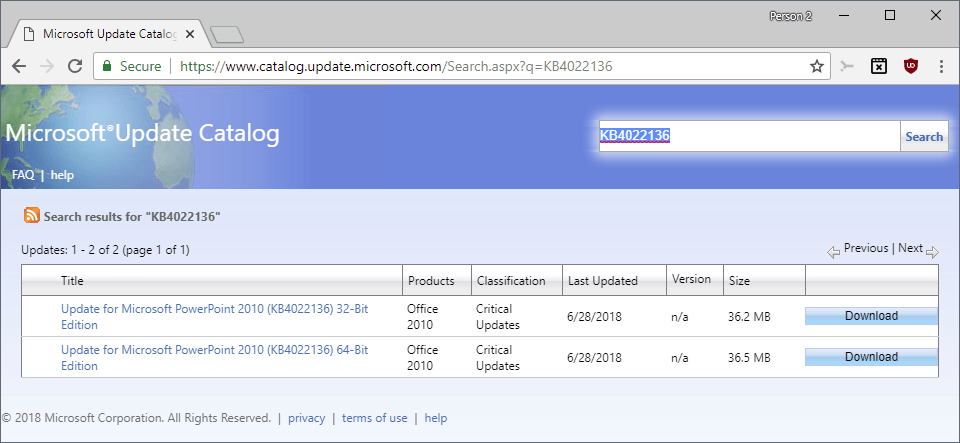
Task: Click the 'Updates: 1 - 2 of 2' count text
Action: (x=105, y=250)
